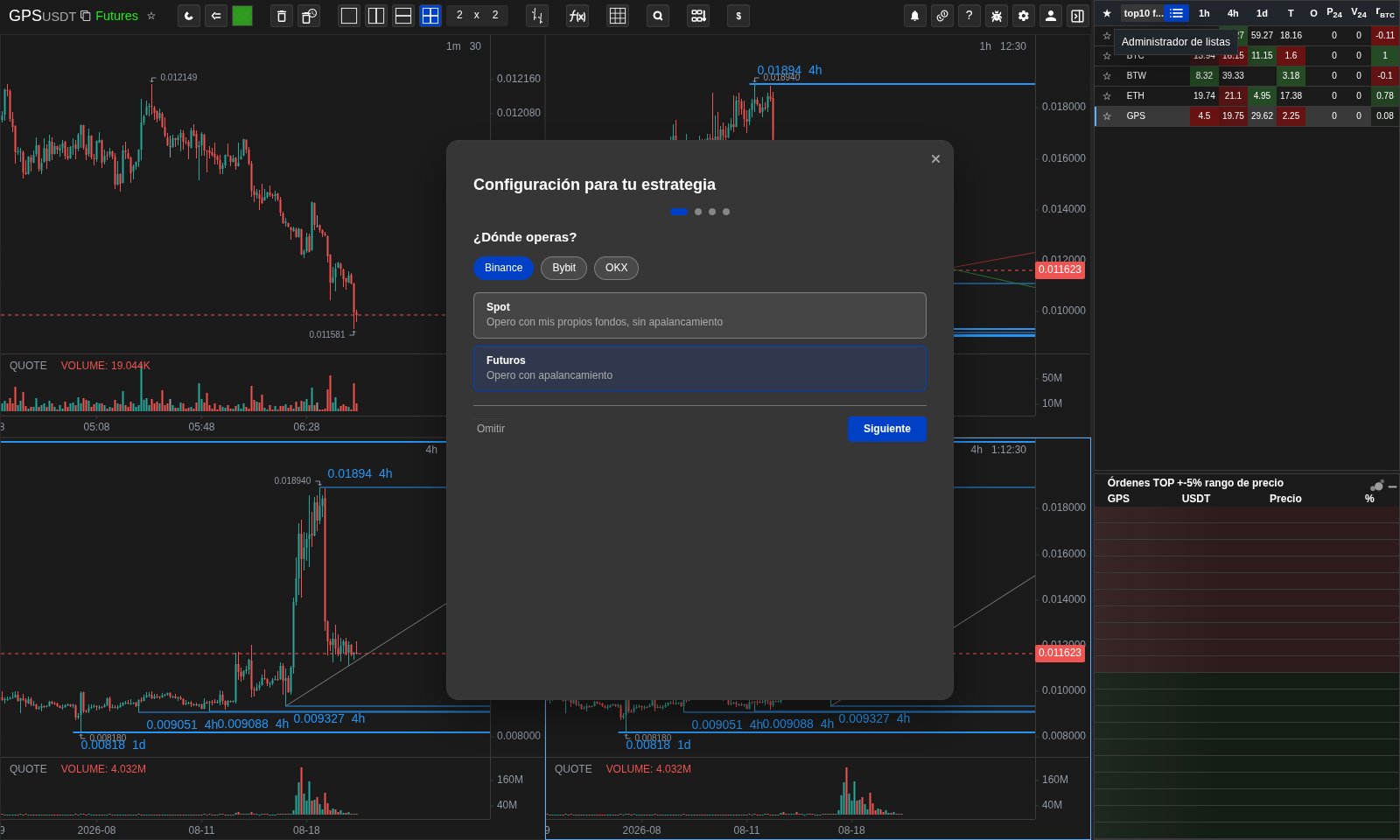The width and height of the screenshot is (1400, 840).
Task: Click the widget arrangement icon
Action: [698, 16]
